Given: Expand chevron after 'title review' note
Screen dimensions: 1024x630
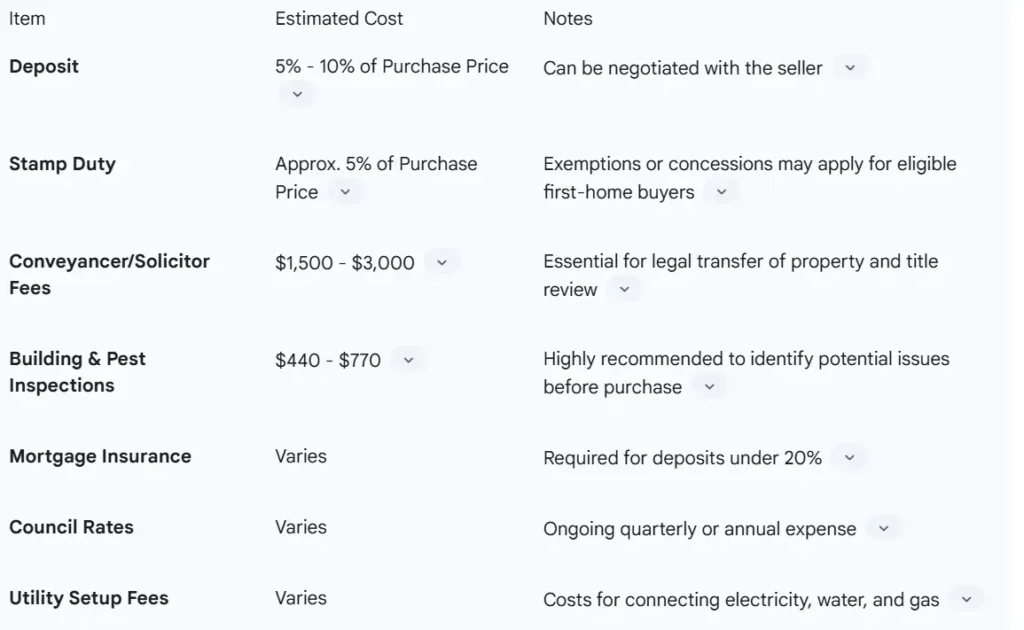Looking at the screenshot, I should (624, 290).
